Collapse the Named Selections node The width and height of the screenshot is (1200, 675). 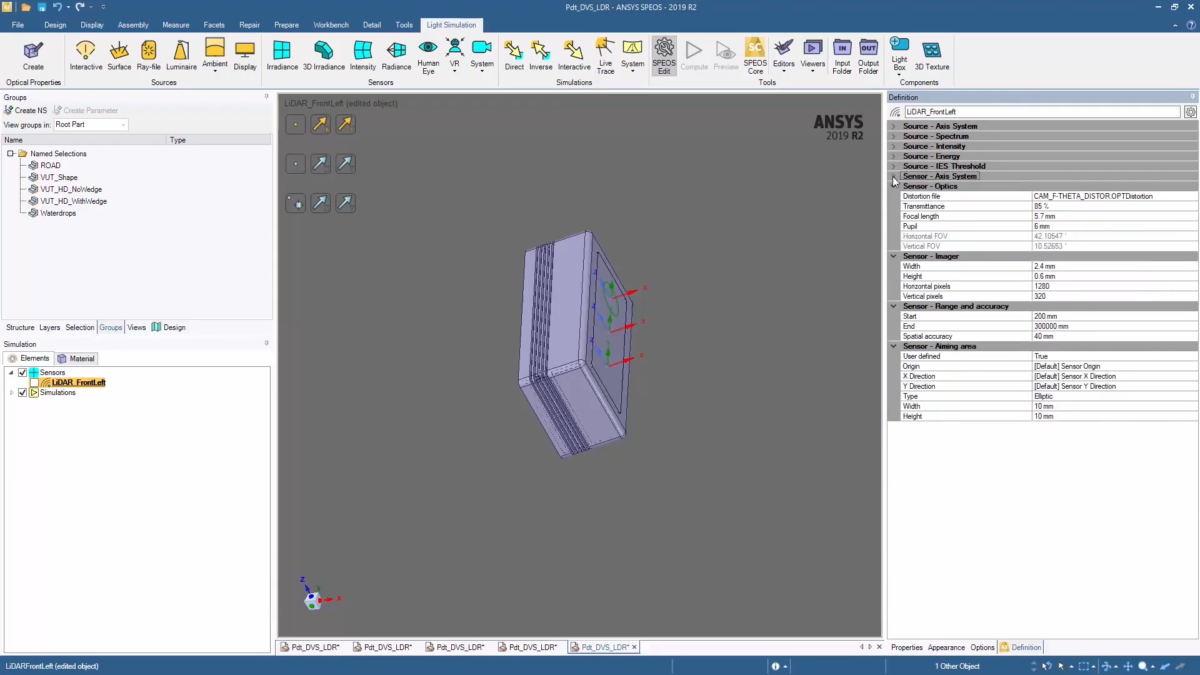pyautogui.click(x=10, y=154)
